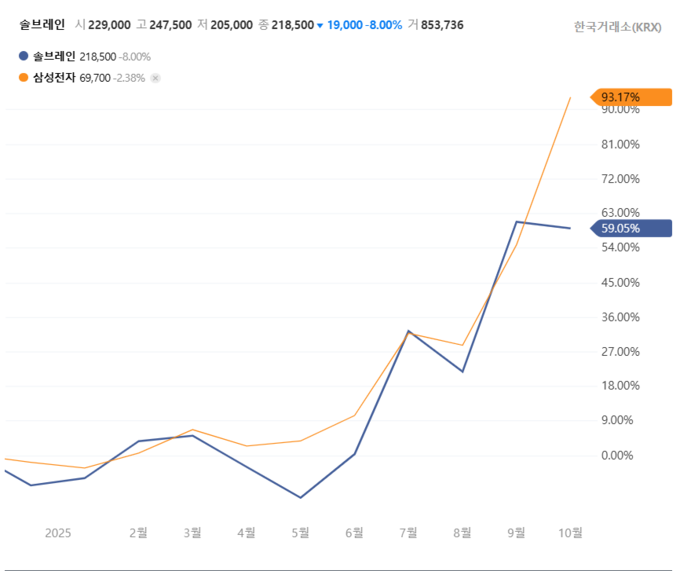680x571 pixels.
Task: Click the high price 247,500 in header
Action: click(170, 24)
